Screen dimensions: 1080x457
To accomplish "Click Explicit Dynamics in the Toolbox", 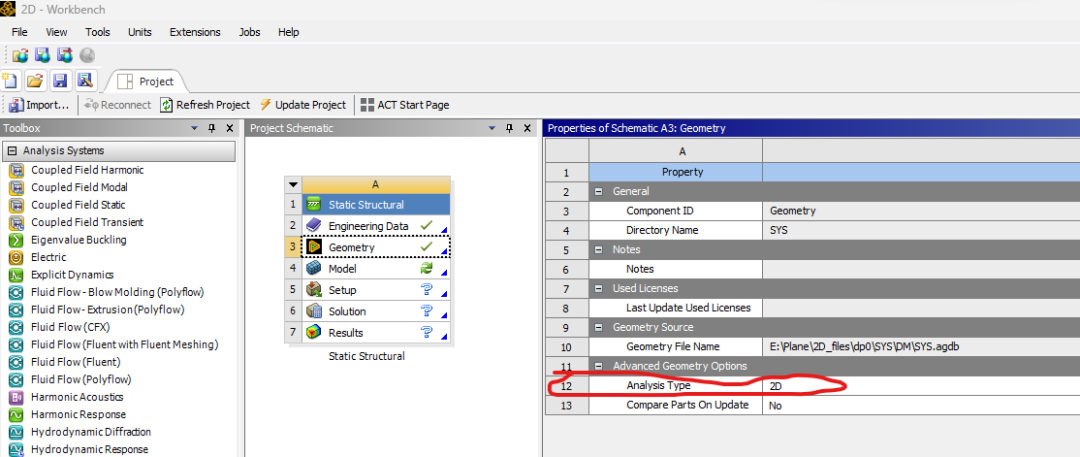I will click(x=72, y=275).
